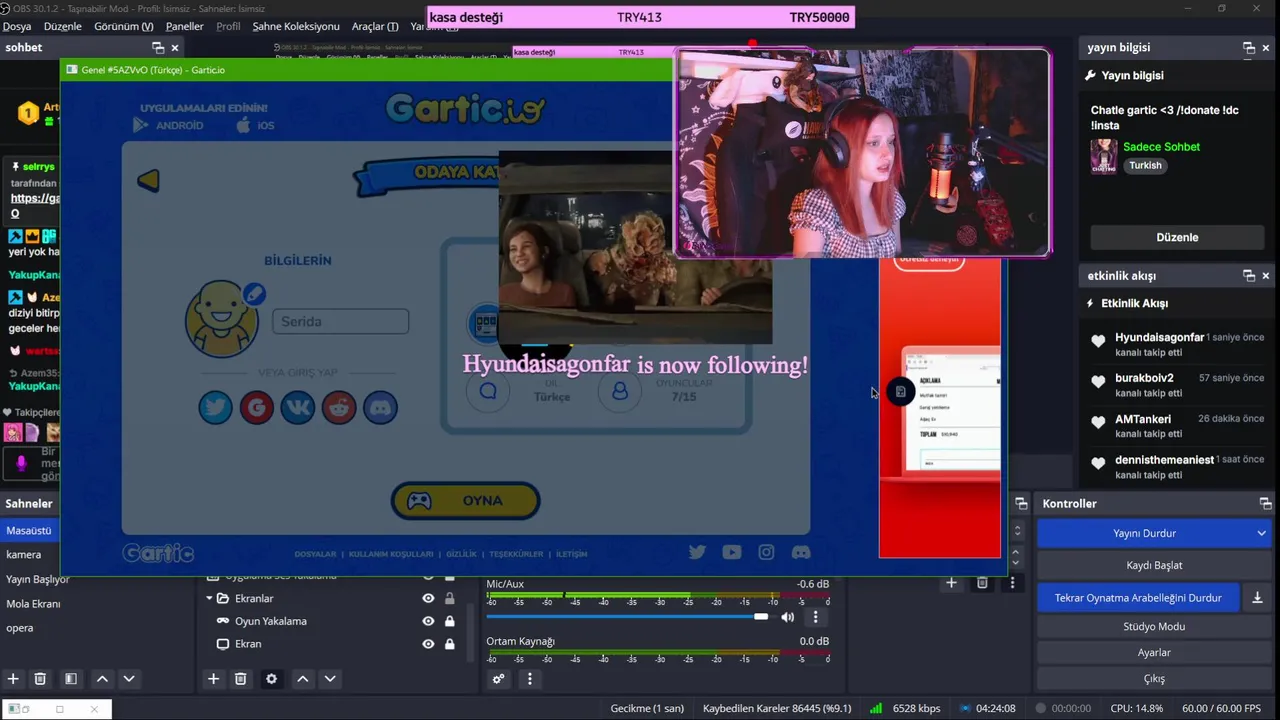Enable Stüdyo Modu

pyautogui.click(x=1154, y=626)
